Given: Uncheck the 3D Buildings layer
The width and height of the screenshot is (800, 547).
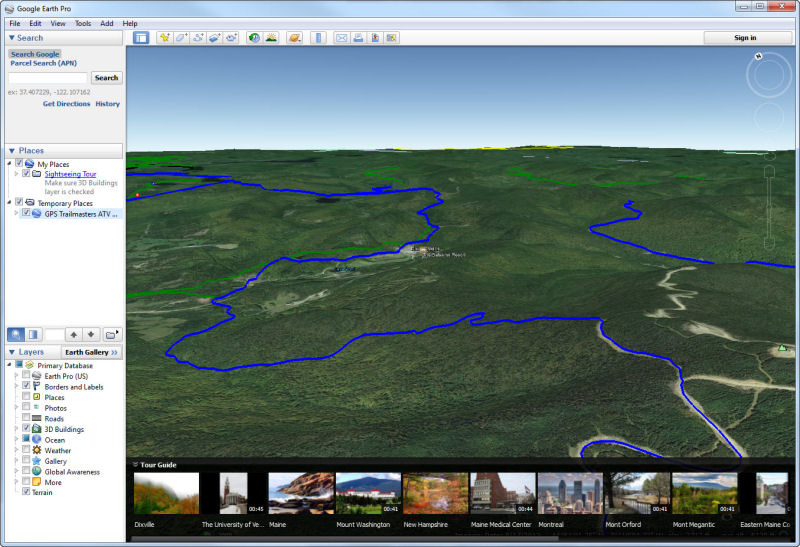Looking at the screenshot, I should pos(26,429).
